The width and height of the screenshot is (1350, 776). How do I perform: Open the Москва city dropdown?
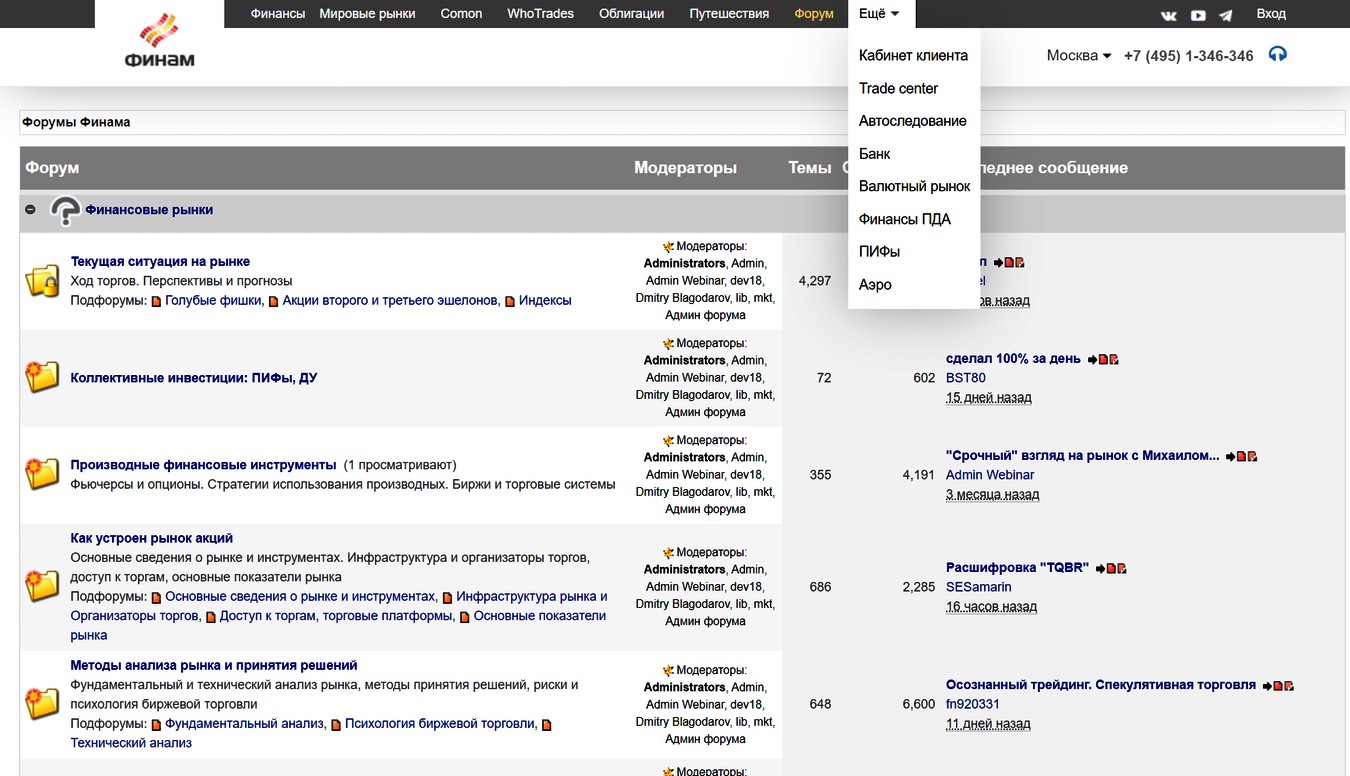click(x=1079, y=55)
